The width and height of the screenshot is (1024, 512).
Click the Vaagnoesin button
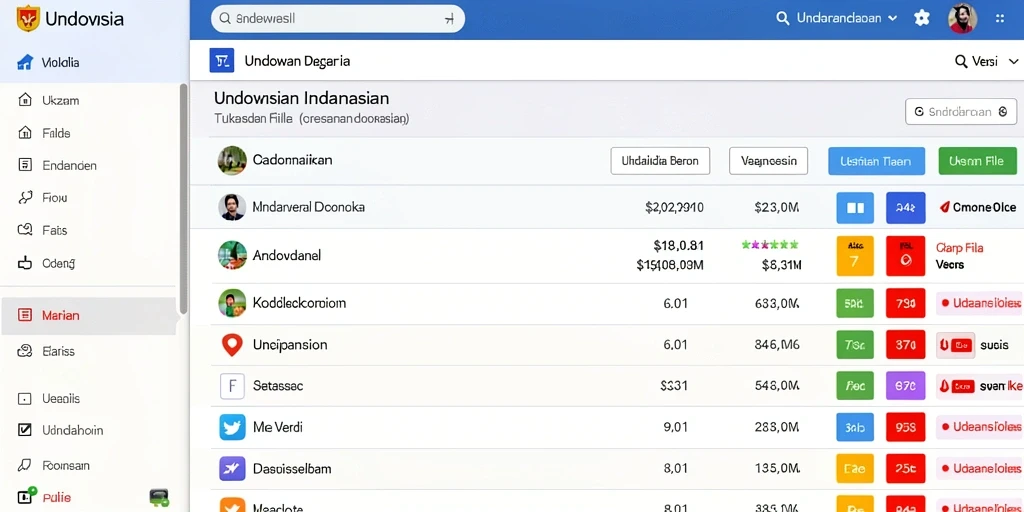769,161
